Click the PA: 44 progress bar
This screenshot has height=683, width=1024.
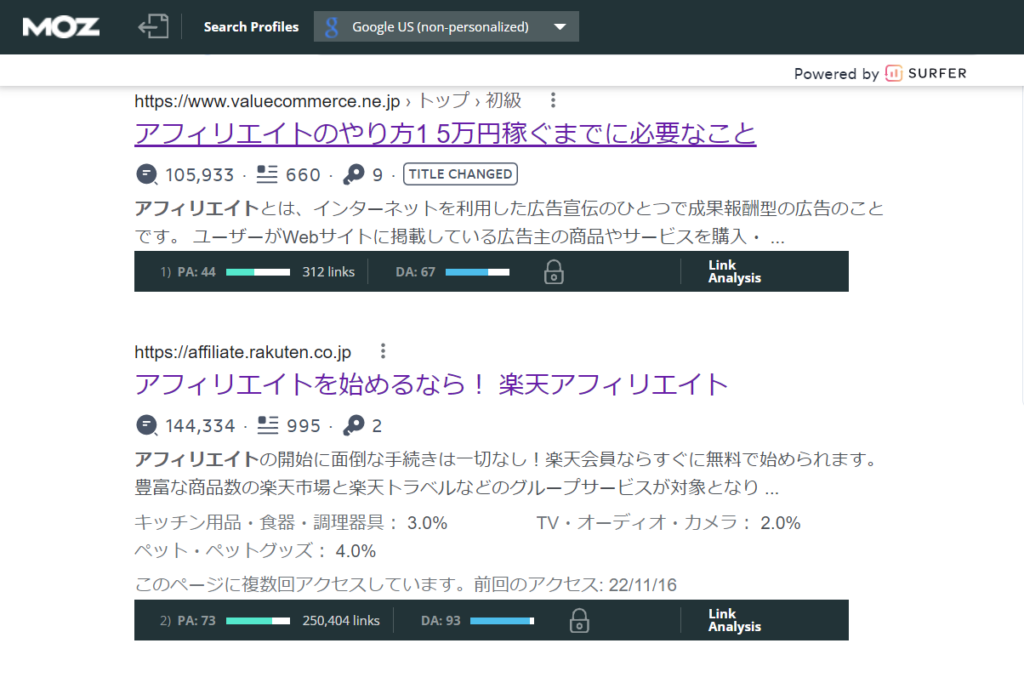pyautogui.click(x=258, y=272)
